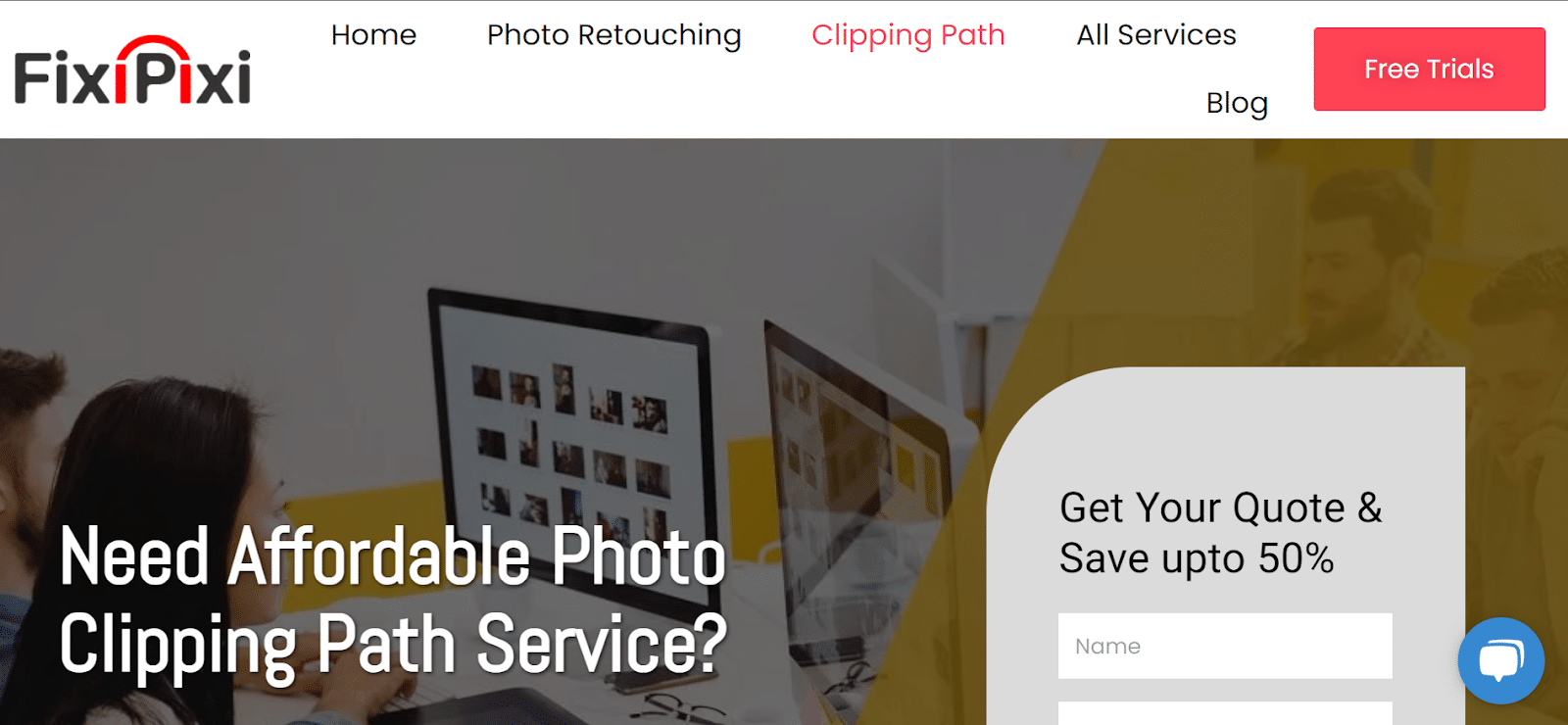This screenshot has width=1568, height=725.
Task: Click the Need Affordable Photo Clipping headline
Action: (x=393, y=600)
